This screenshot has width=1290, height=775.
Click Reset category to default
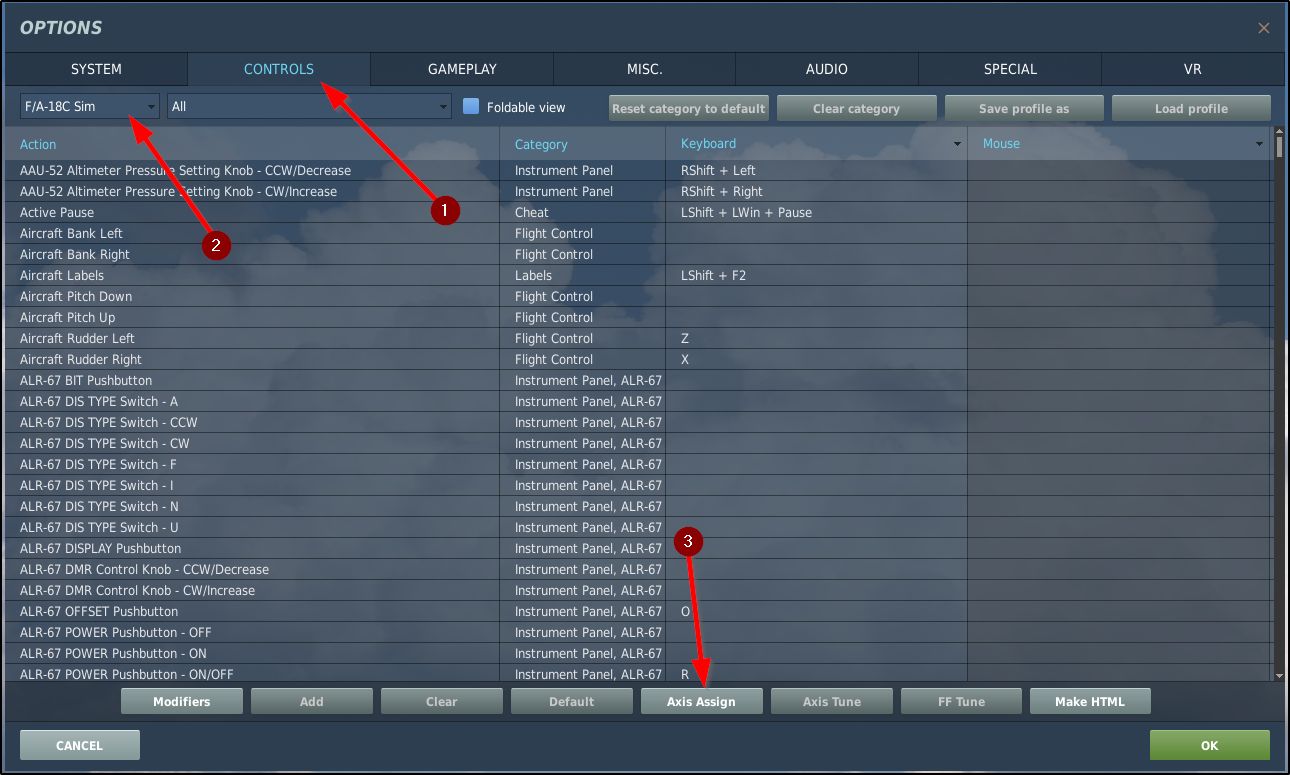688,108
